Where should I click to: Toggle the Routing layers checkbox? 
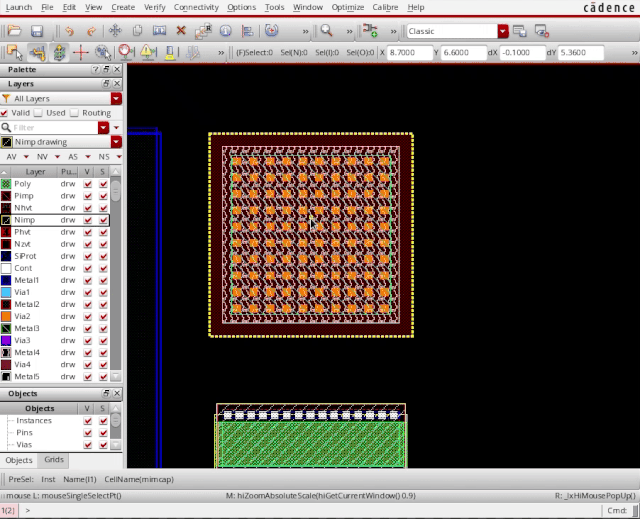(x=76, y=113)
